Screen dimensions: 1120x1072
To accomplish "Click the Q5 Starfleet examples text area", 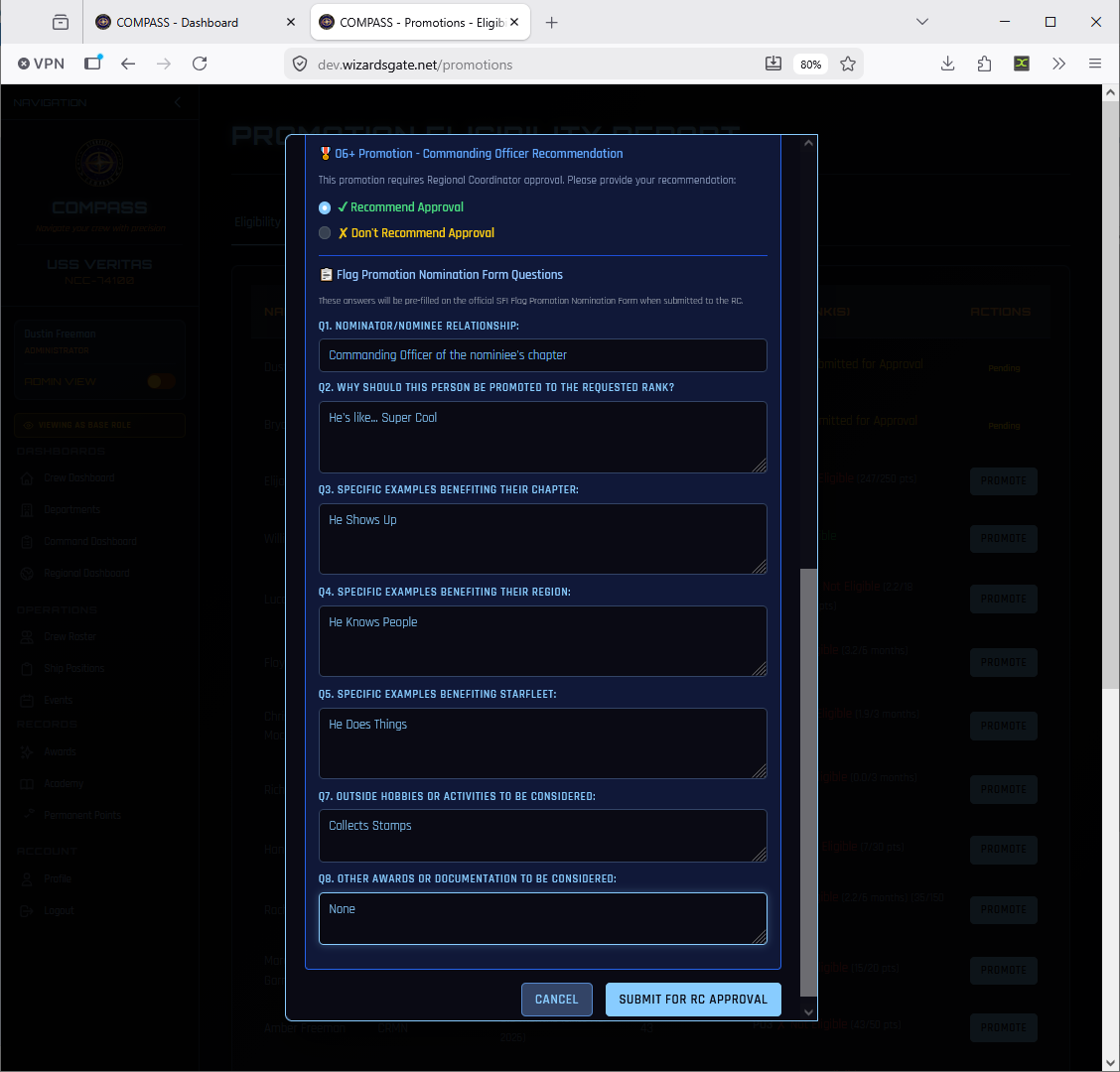I will coord(542,743).
